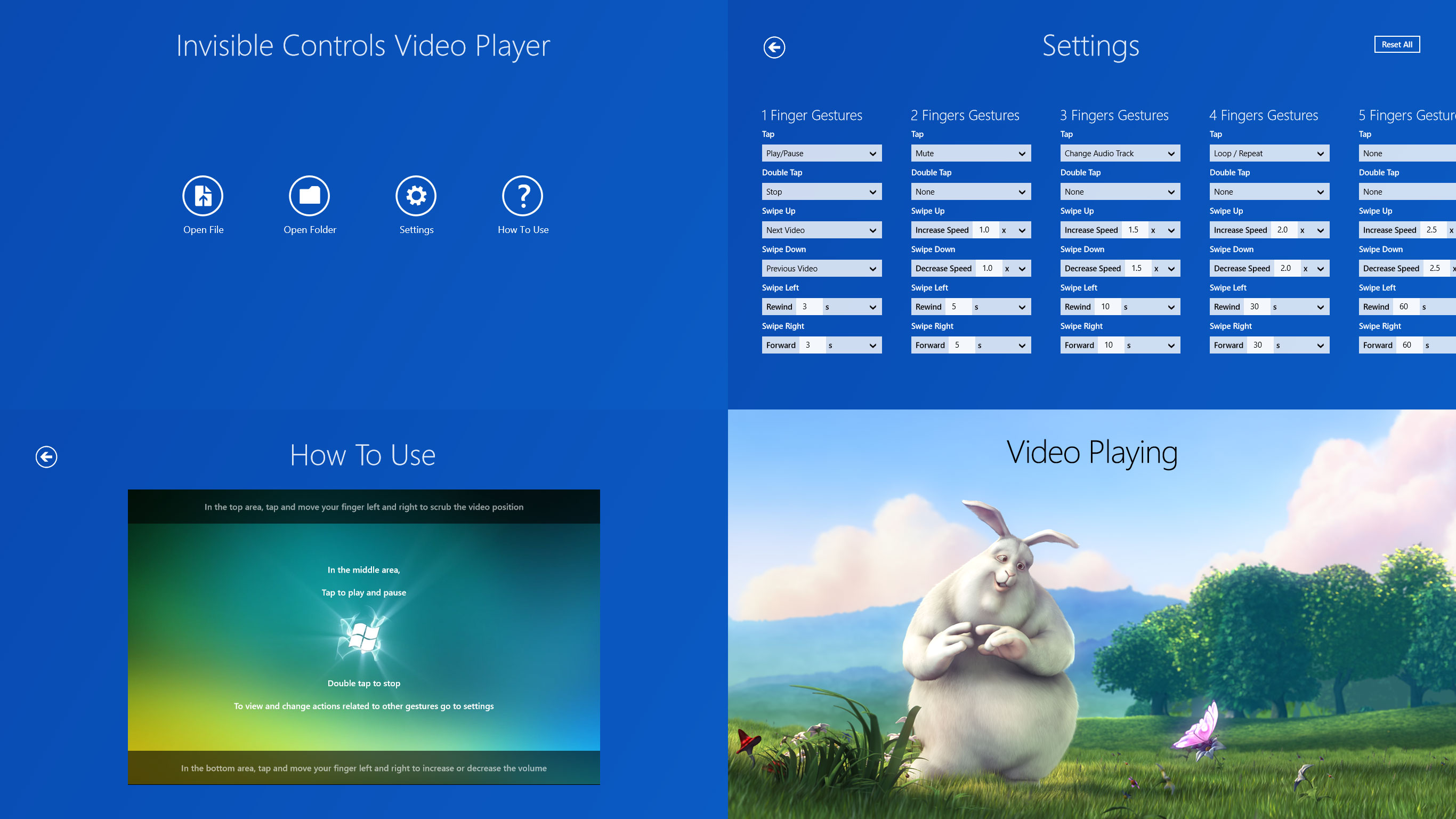This screenshot has height=819, width=1456.
Task: Go back from the Settings page
Action: [x=774, y=47]
